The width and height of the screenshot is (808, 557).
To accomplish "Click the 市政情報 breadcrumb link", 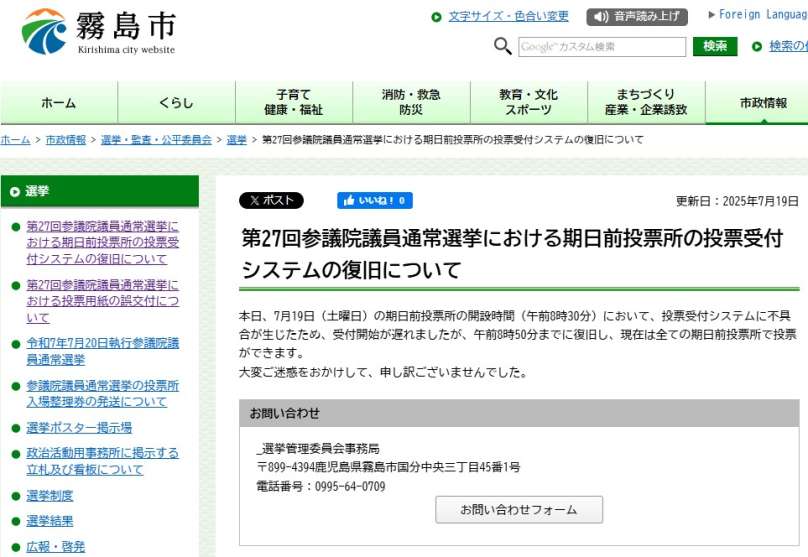I will pos(66,140).
